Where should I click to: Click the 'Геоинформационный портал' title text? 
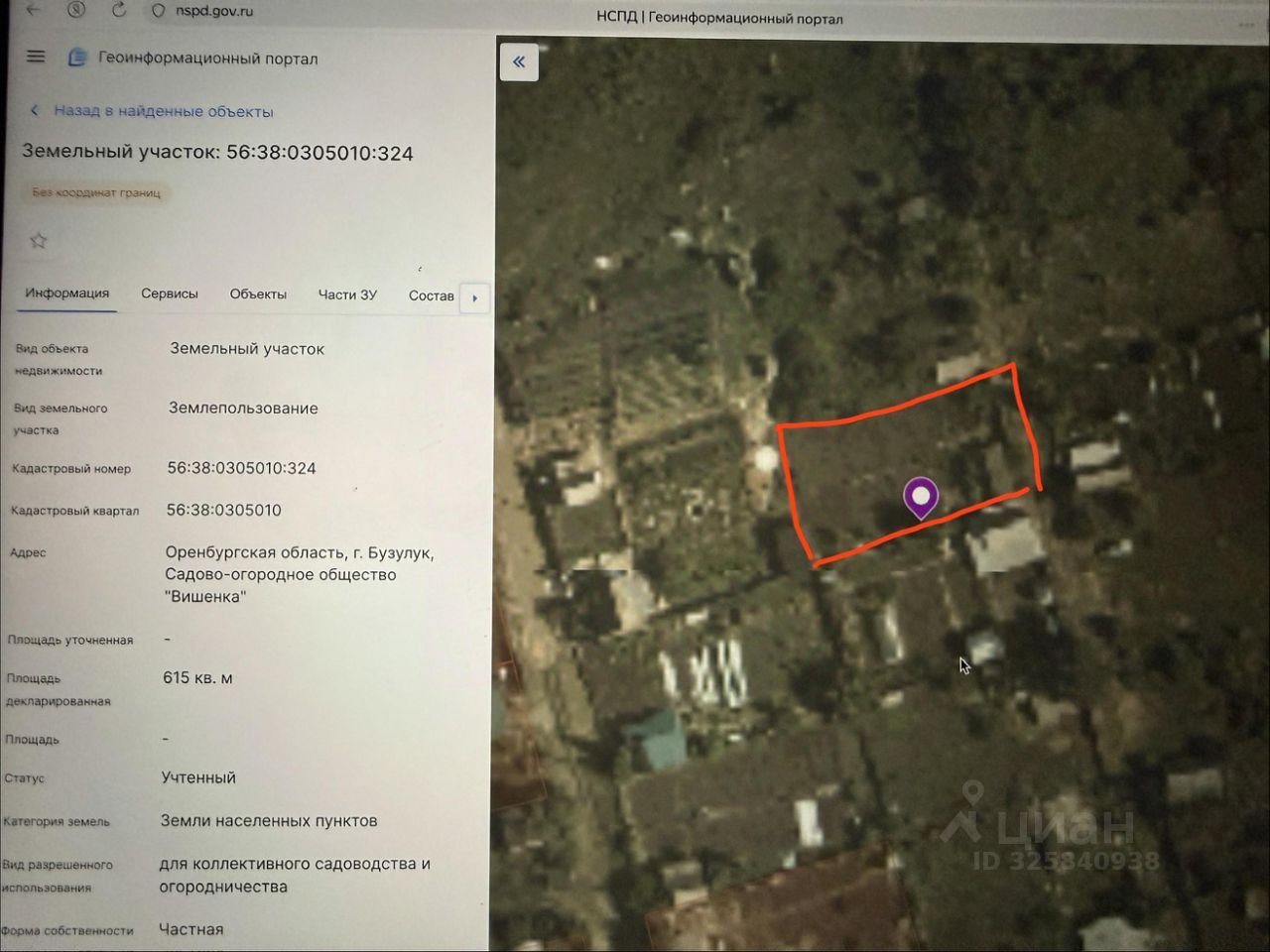pyautogui.click(x=208, y=59)
